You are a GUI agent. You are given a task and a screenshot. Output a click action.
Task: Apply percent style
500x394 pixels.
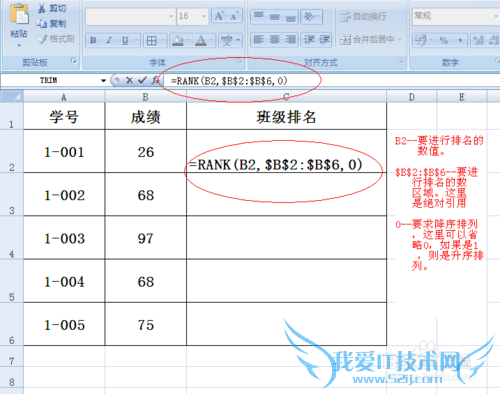tap(443, 40)
